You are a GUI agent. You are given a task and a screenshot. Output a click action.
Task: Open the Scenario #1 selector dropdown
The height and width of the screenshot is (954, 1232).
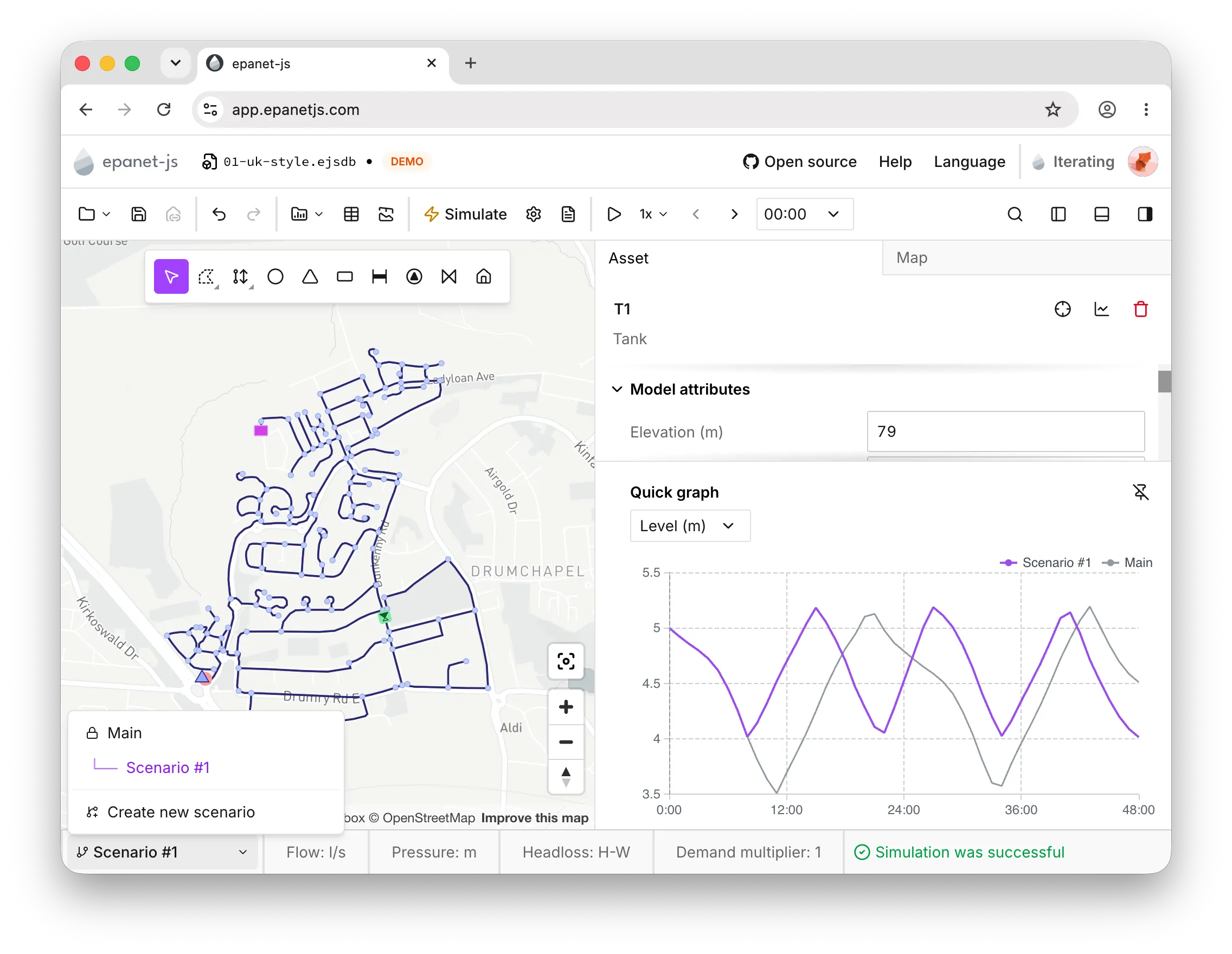(x=163, y=852)
